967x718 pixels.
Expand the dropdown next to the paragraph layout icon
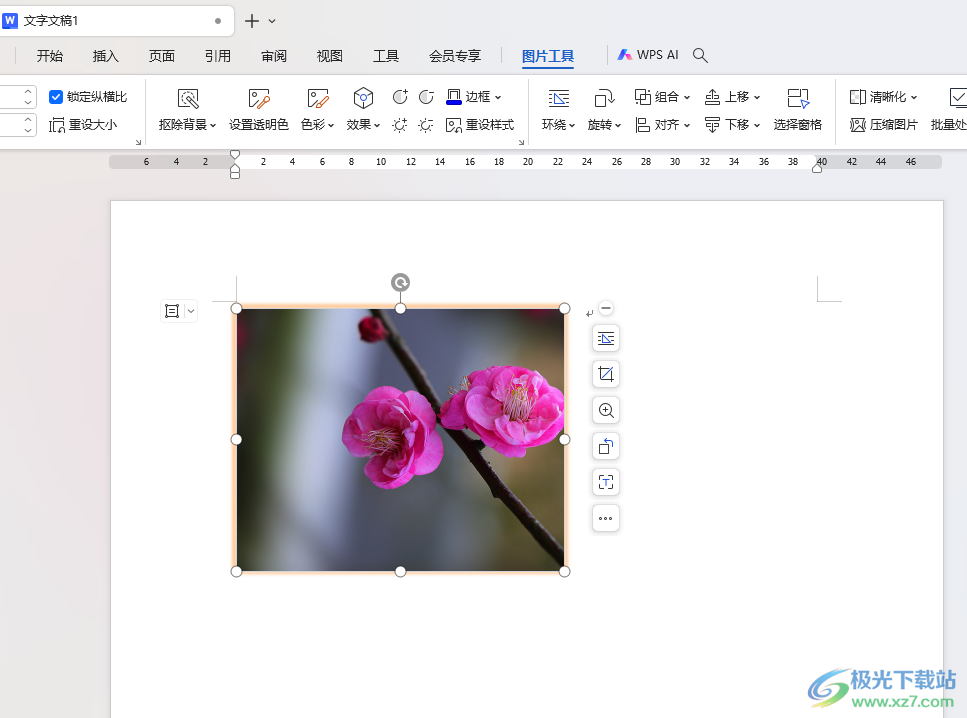click(191, 311)
